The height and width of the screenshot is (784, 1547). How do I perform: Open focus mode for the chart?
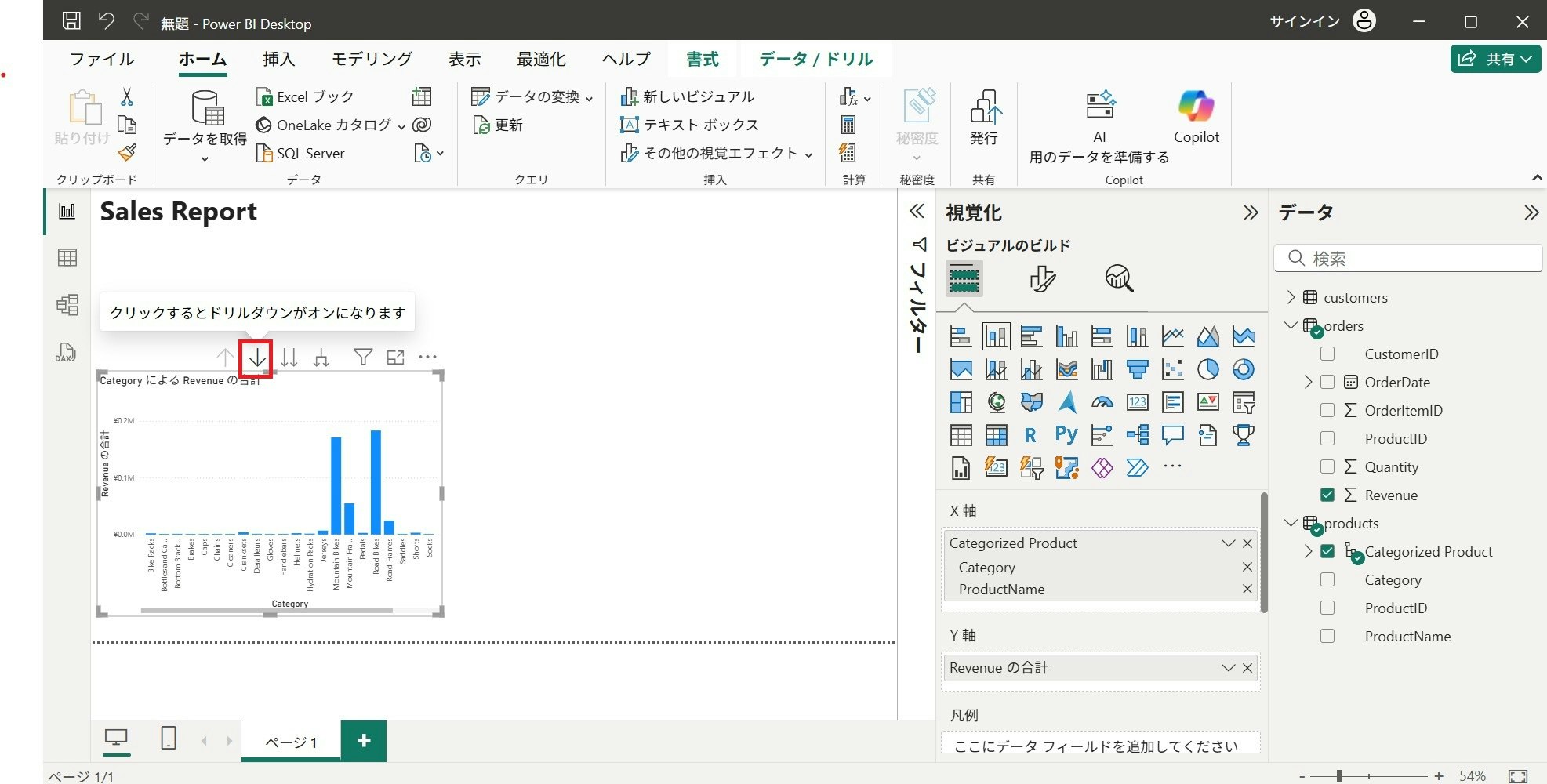(x=396, y=358)
